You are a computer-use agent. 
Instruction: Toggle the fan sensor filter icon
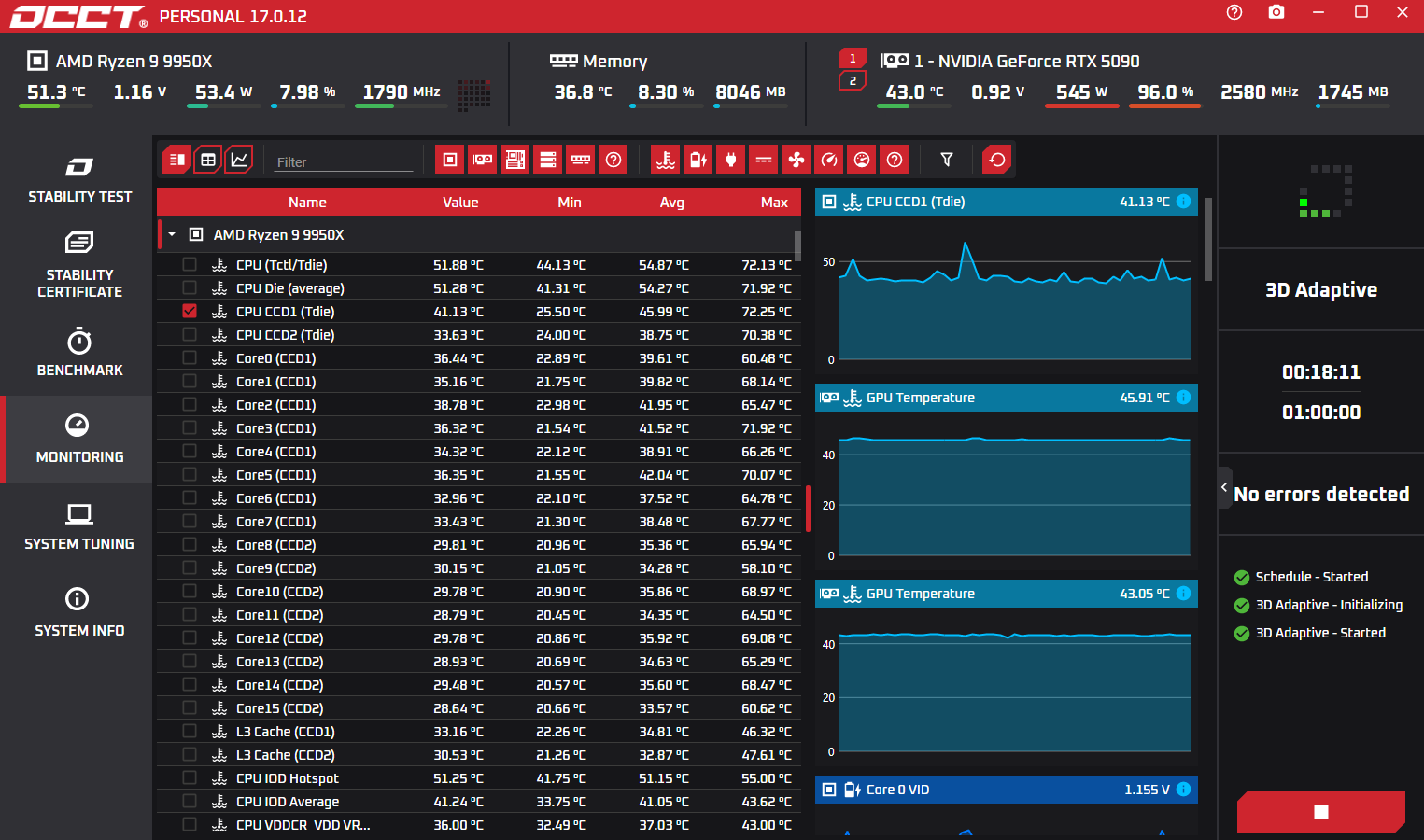click(797, 160)
